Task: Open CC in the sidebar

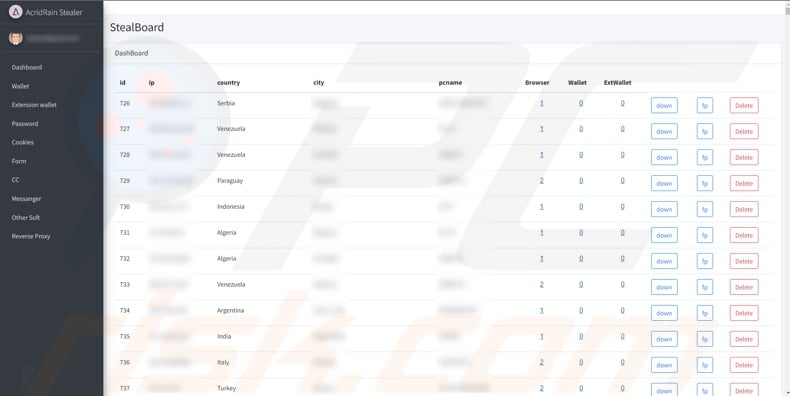Action: click(16, 180)
